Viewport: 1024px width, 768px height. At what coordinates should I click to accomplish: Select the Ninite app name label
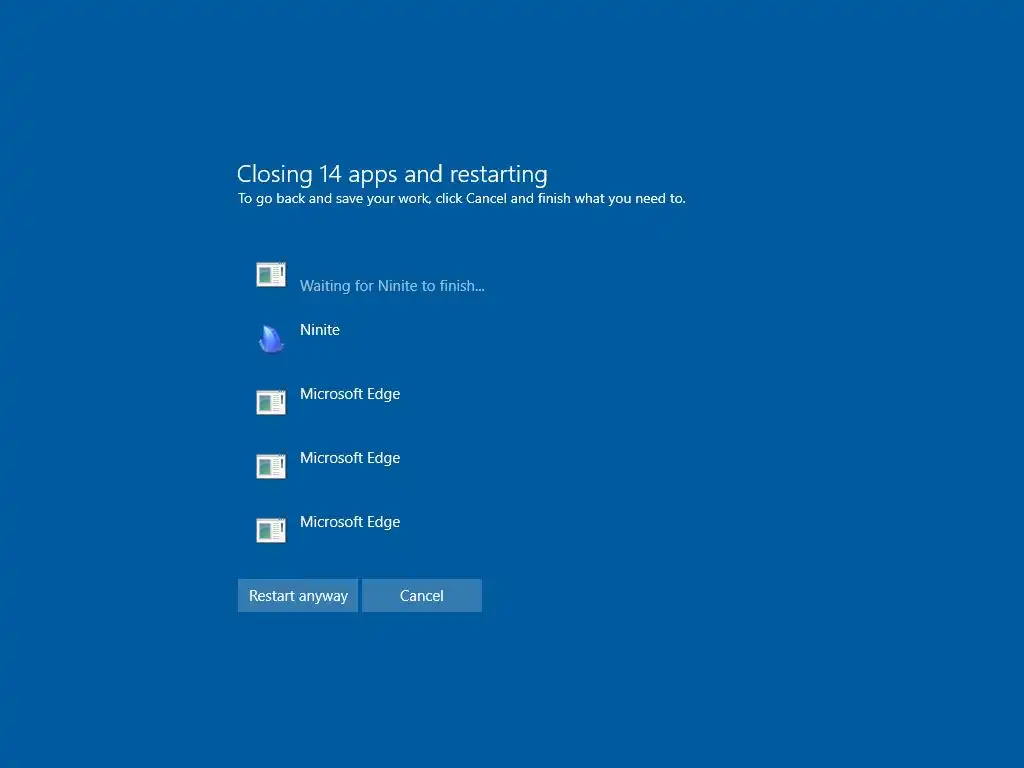320,330
